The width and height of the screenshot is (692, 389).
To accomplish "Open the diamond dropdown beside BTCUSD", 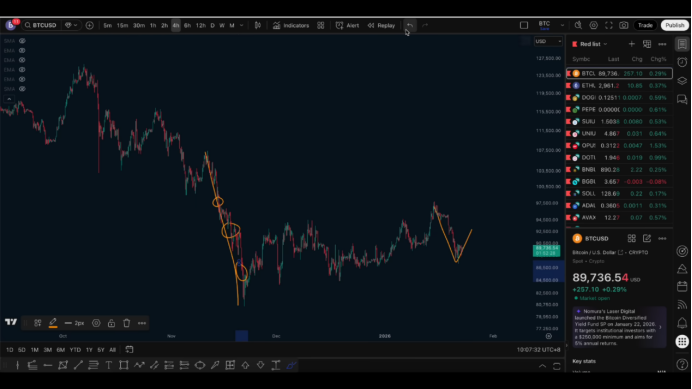I will 71,25.
